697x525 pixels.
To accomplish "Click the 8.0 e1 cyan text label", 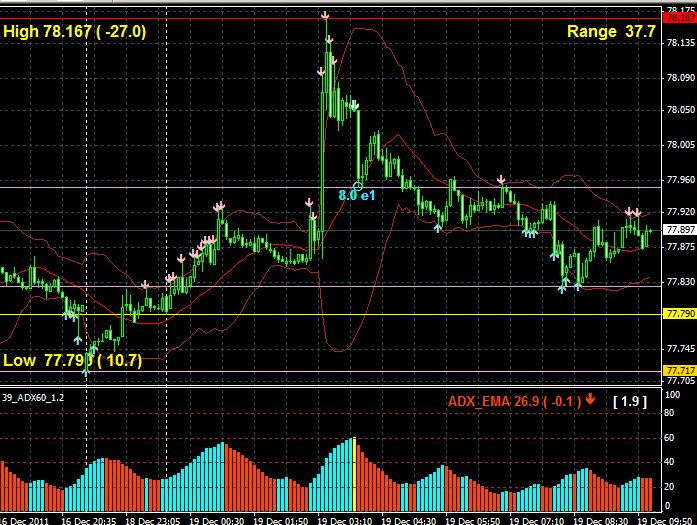I will coord(357,196).
